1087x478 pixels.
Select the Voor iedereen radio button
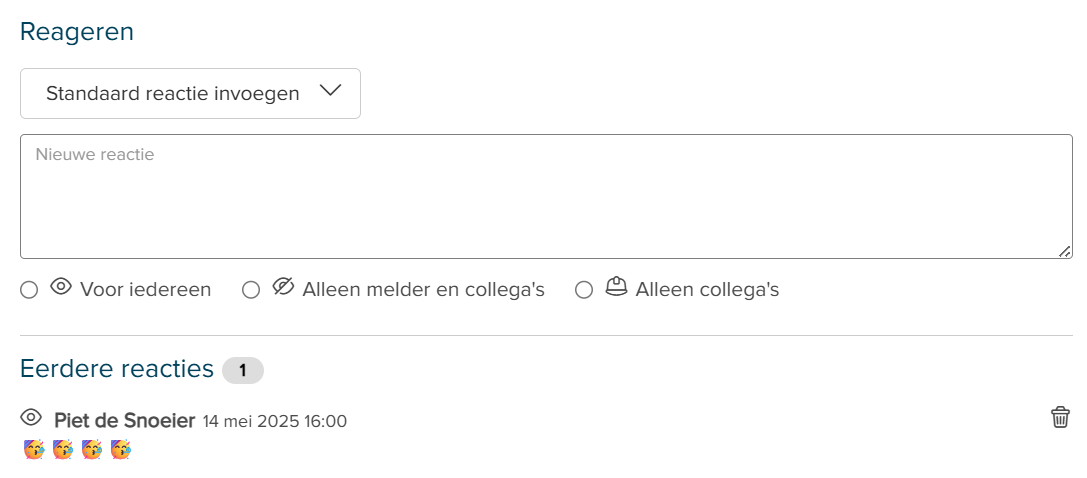point(29,290)
